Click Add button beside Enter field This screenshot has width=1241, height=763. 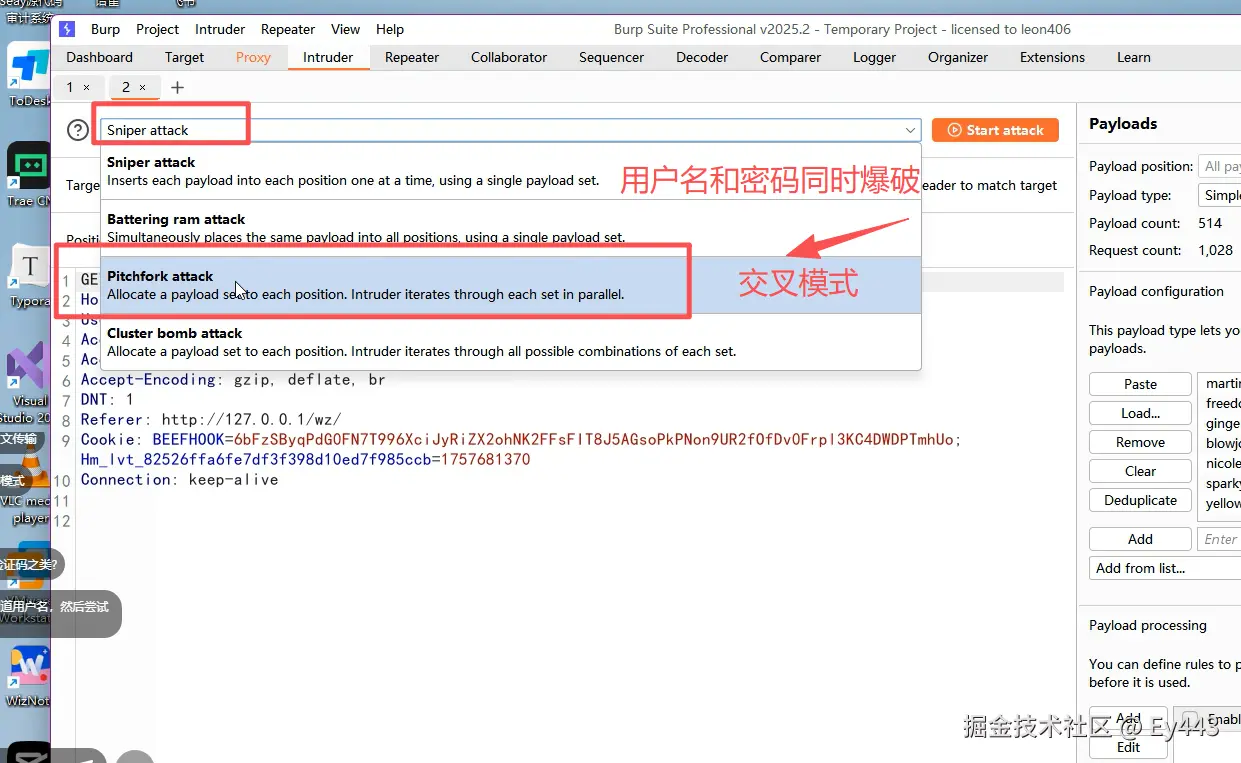pos(1140,539)
